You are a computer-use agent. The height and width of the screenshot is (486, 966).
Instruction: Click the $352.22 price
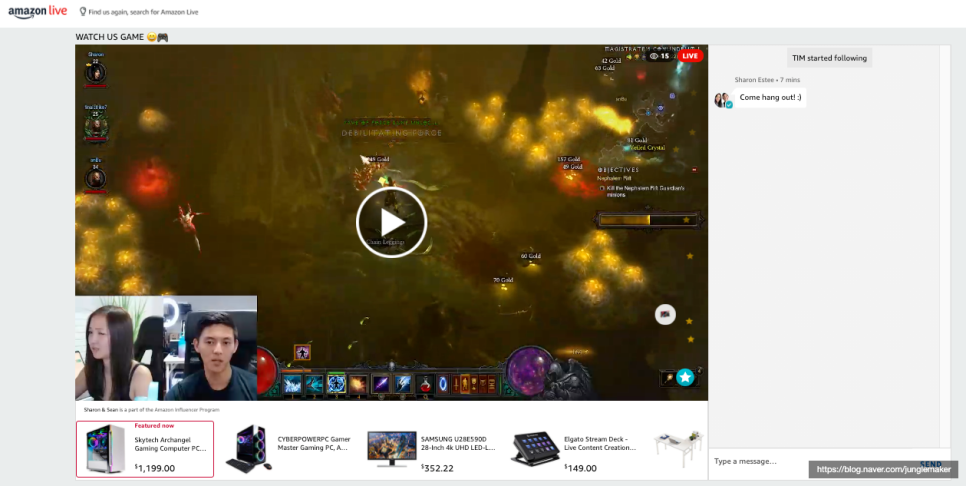pyautogui.click(x=437, y=468)
